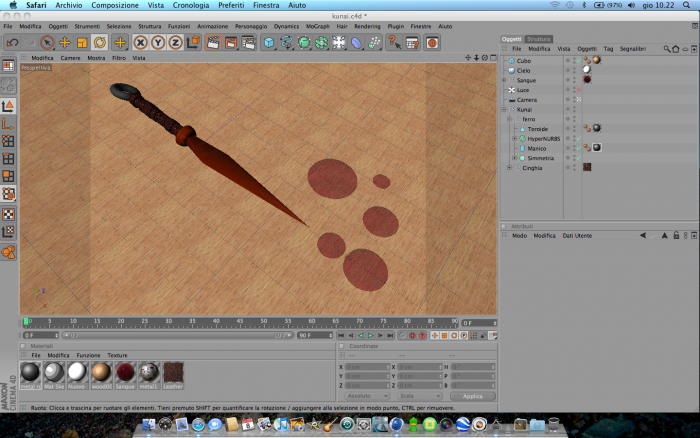Toggle the red X on Luce object
700x438 pixels.
pyautogui.click(x=579, y=90)
